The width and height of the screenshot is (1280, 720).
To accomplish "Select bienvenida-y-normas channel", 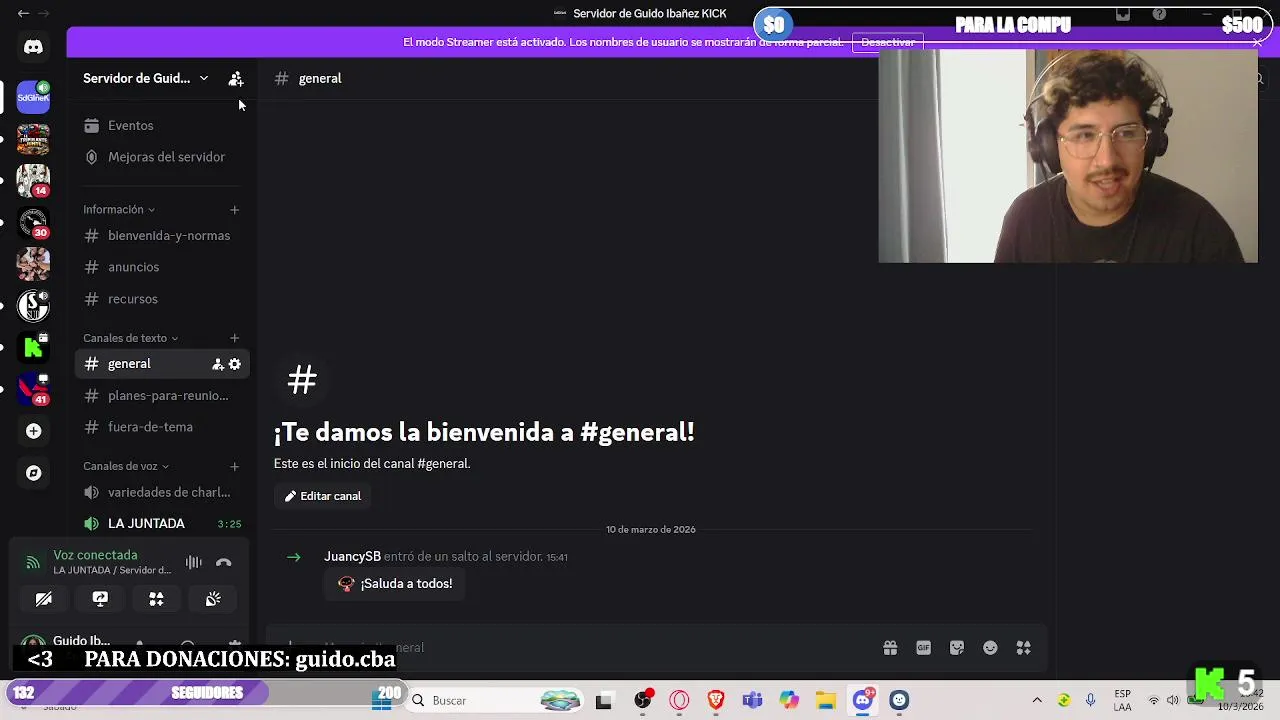I will point(161,236).
